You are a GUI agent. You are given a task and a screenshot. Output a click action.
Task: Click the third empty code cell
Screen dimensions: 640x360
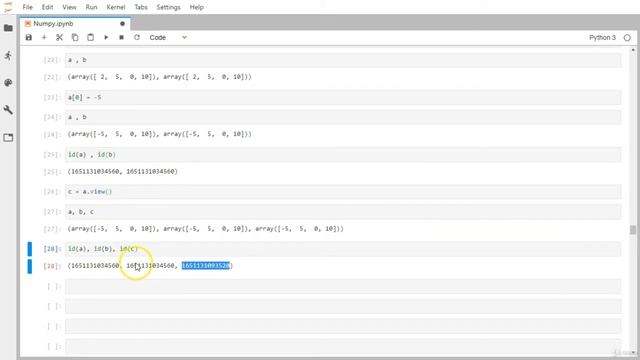(x=343, y=326)
